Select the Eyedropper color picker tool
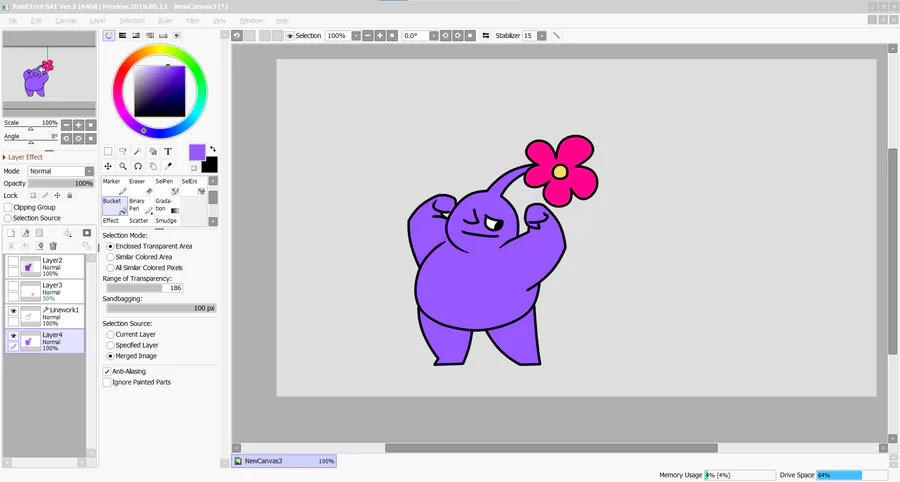 point(168,166)
